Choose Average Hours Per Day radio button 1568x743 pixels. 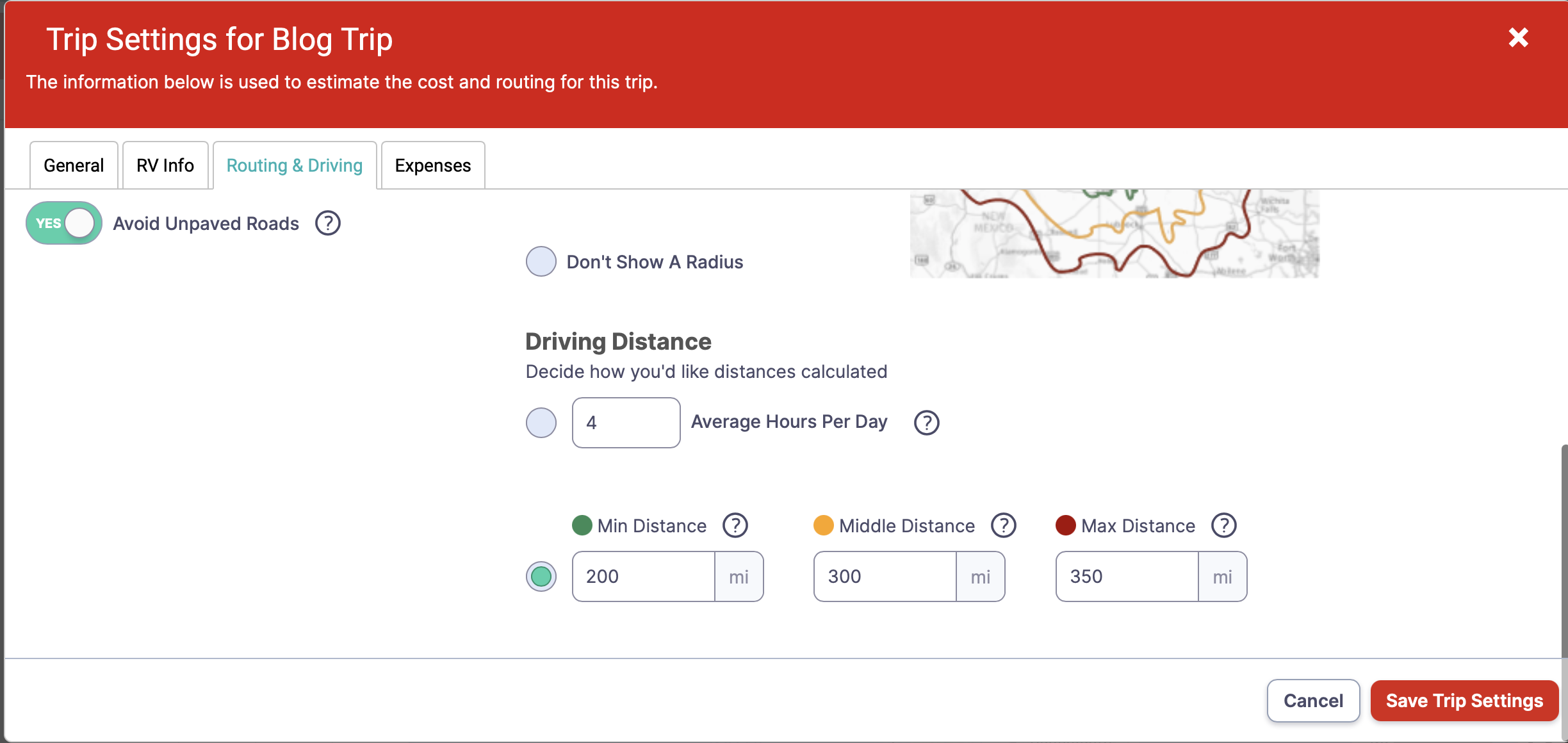click(x=541, y=423)
